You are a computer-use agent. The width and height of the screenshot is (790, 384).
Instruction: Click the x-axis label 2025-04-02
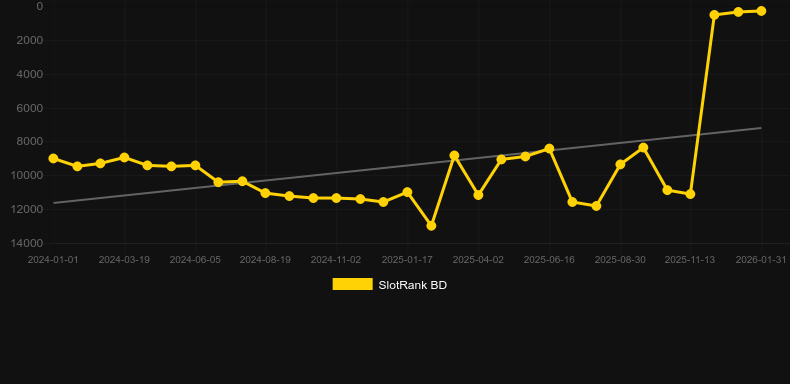pyautogui.click(x=478, y=260)
